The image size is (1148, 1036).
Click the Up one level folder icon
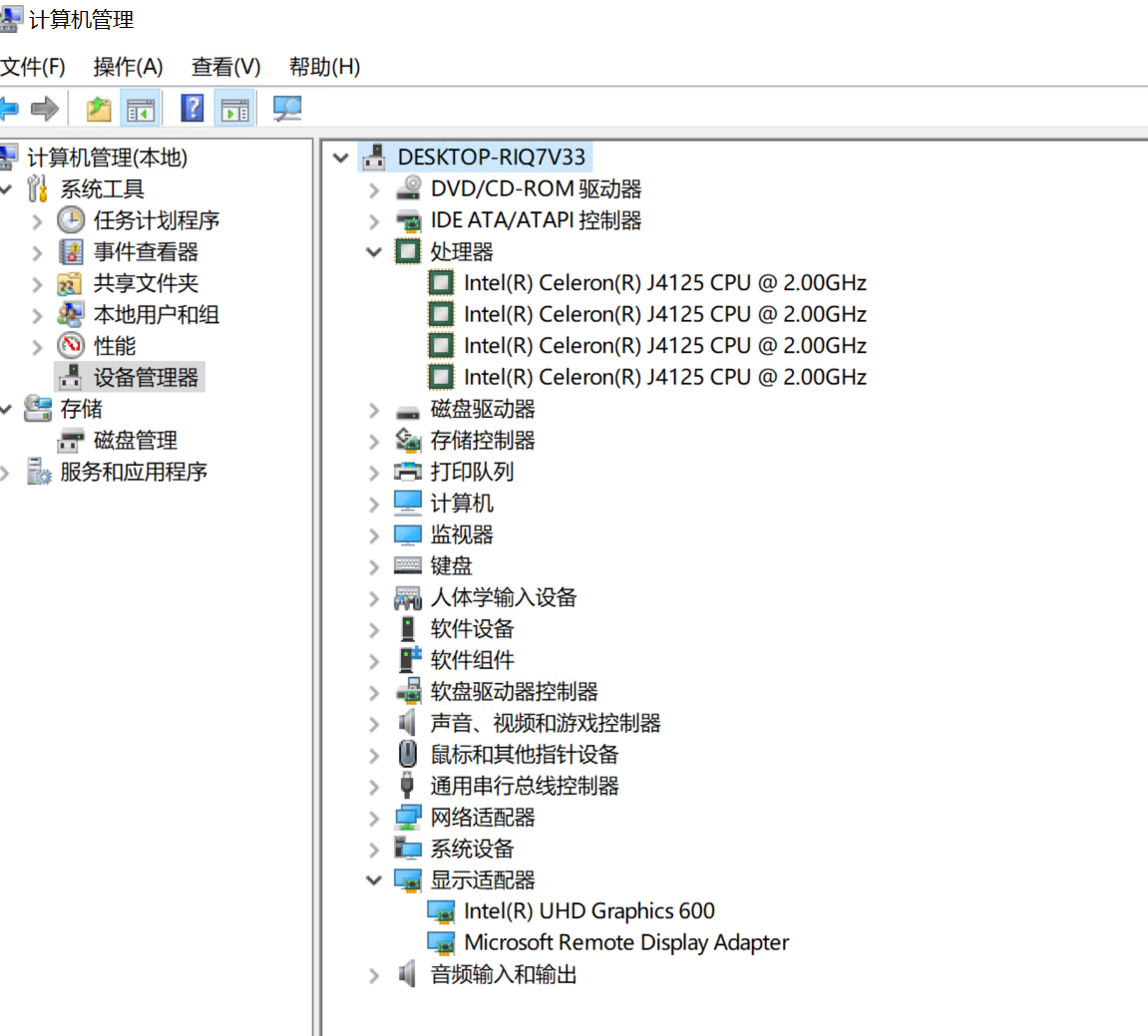[99, 109]
